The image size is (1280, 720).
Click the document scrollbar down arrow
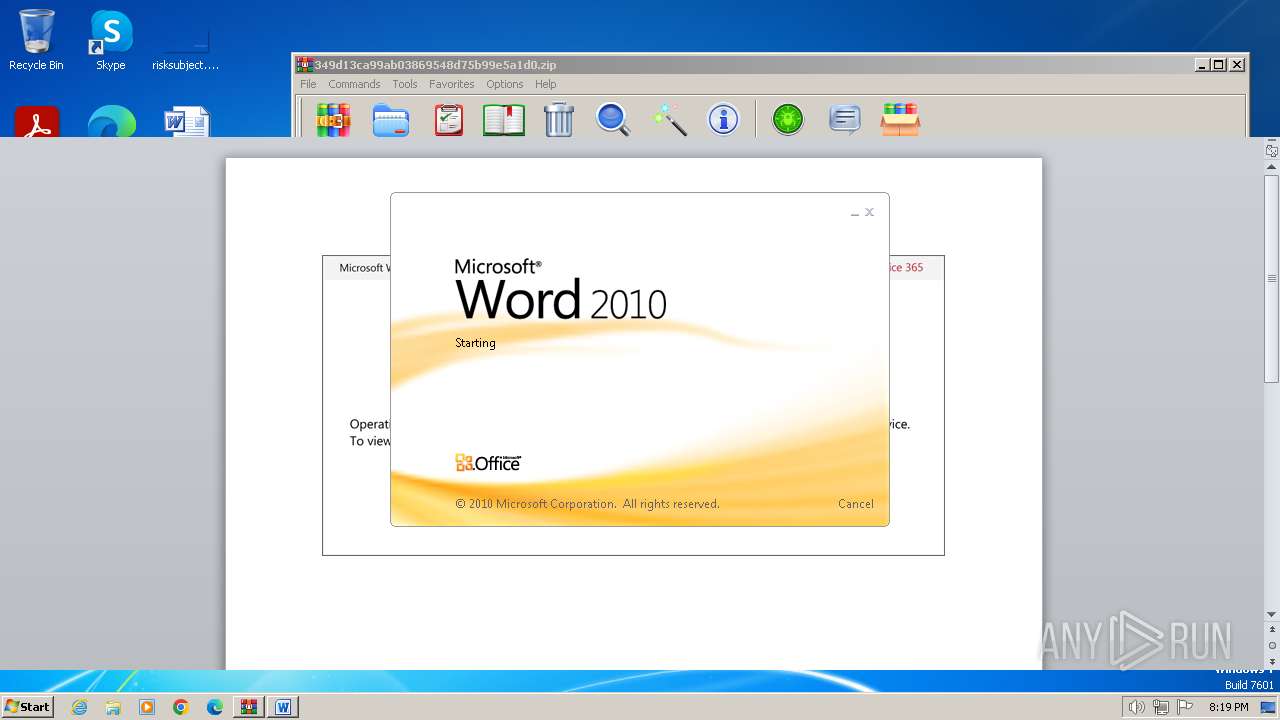click(x=1272, y=614)
